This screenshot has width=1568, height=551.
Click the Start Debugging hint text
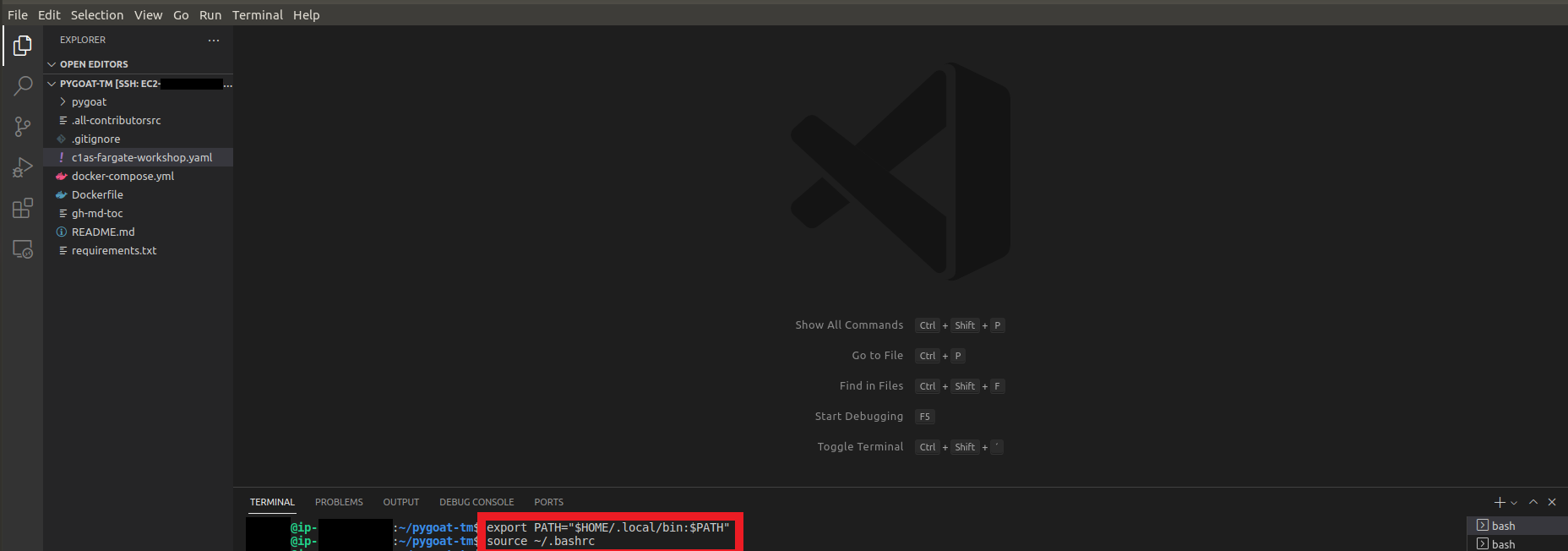point(859,416)
